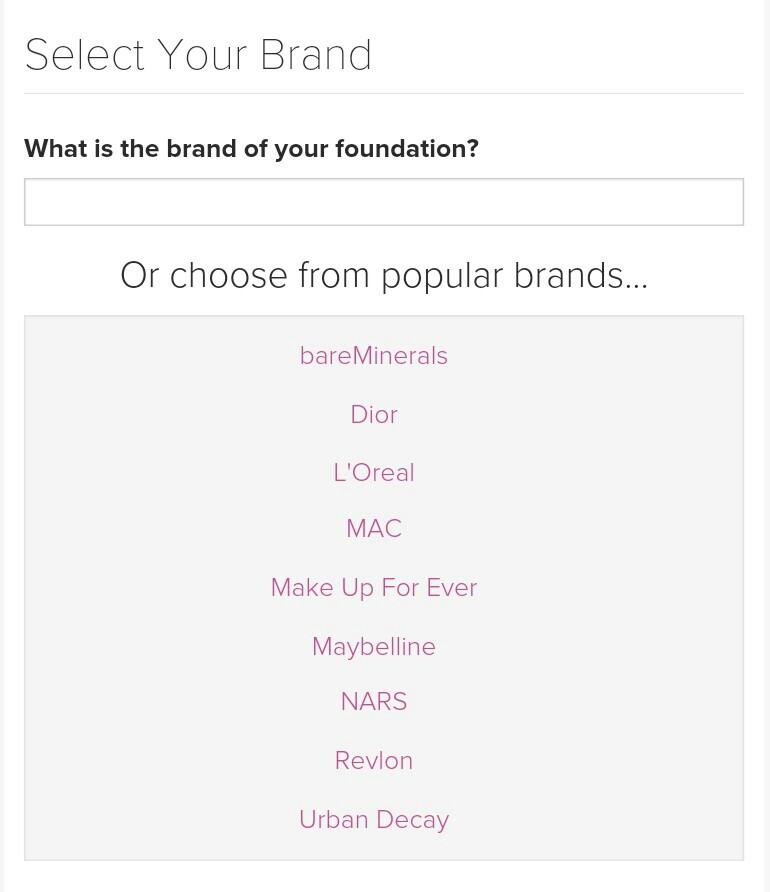Image resolution: width=770 pixels, height=892 pixels.
Task: Tap the last brand in the popular list
Action: (x=374, y=820)
